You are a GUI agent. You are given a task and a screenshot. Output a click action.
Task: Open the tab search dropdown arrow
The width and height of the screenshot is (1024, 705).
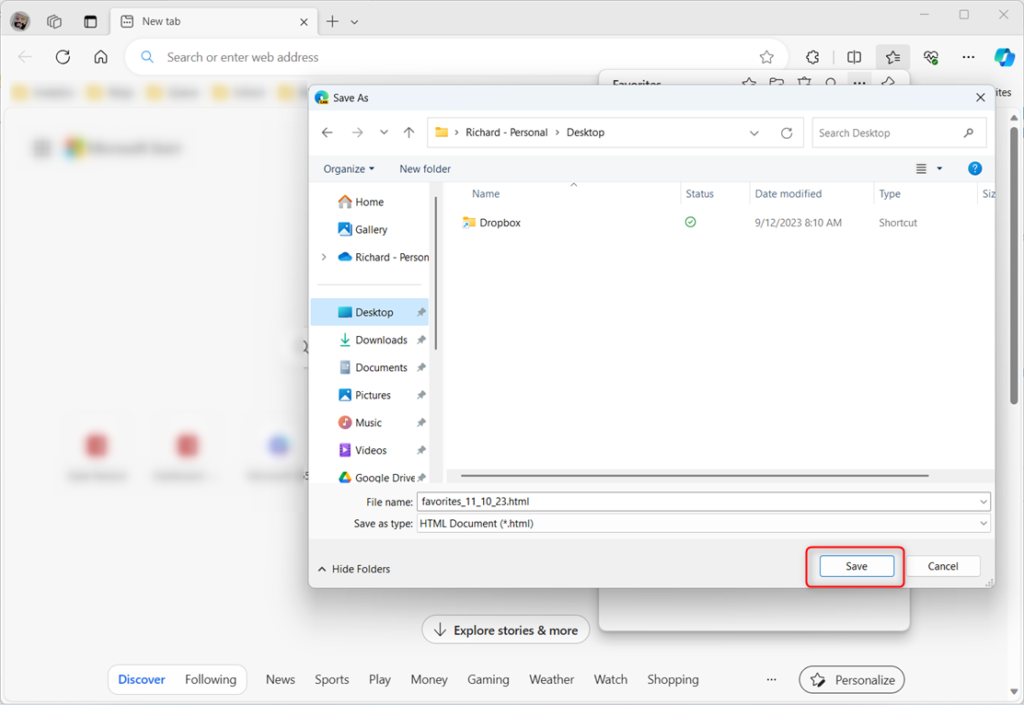click(x=355, y=22)
